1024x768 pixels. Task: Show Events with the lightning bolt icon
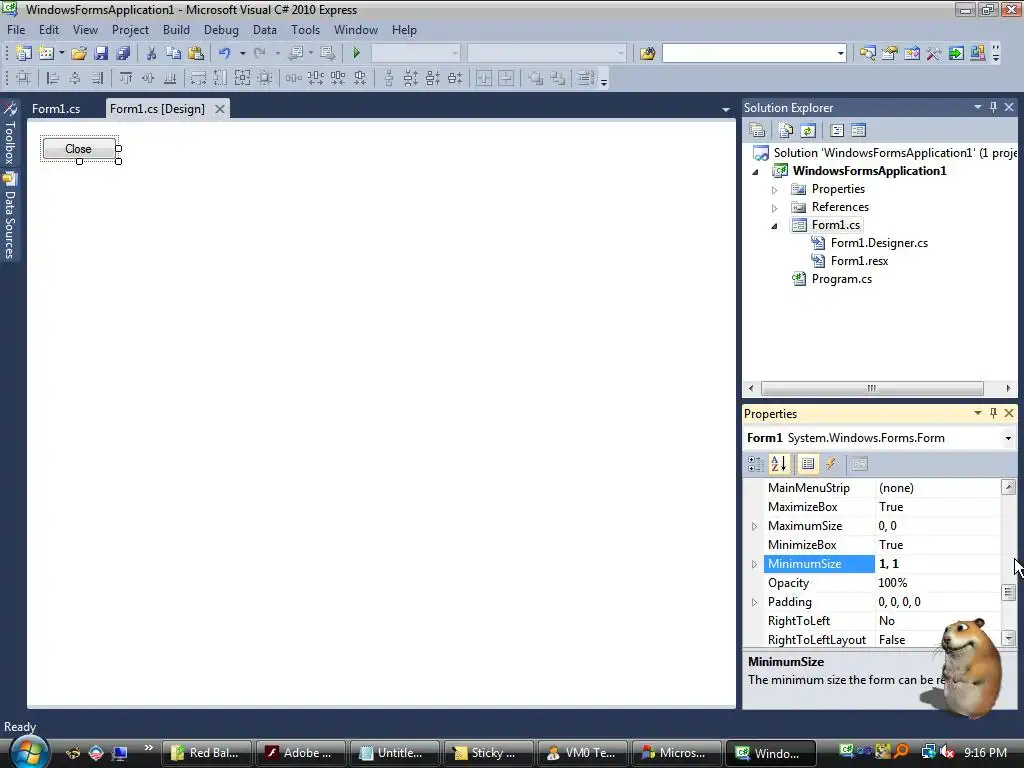[x=831, y=464]
